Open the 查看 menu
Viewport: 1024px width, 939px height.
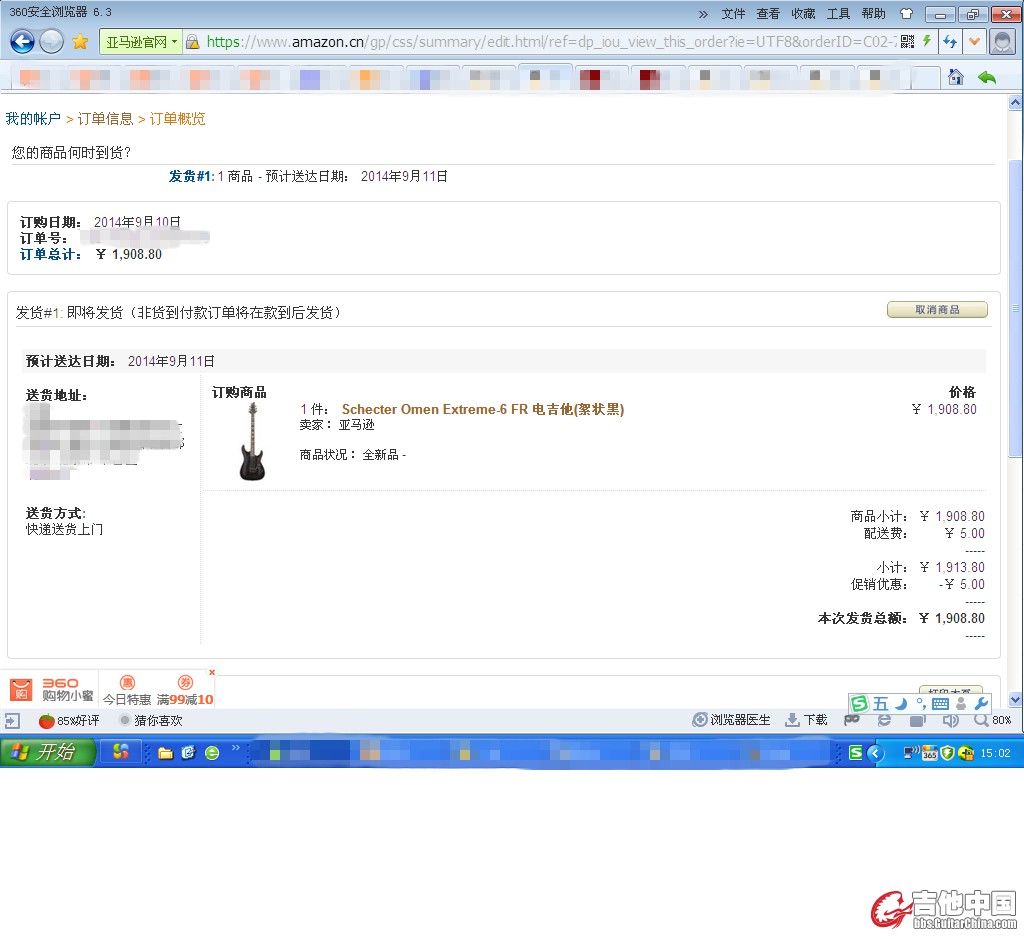(768, 14)
